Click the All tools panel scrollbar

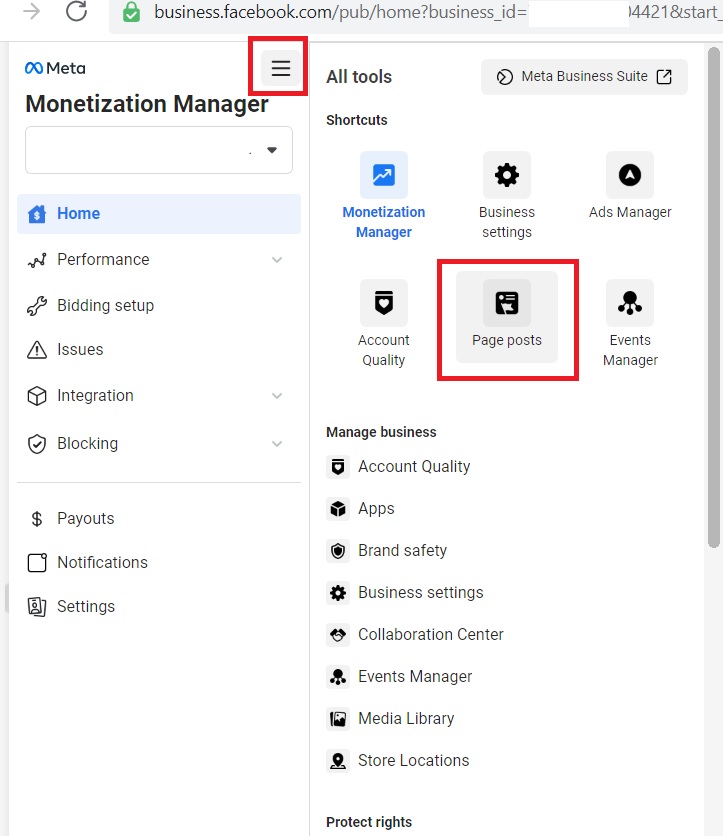tap(714, 298)
